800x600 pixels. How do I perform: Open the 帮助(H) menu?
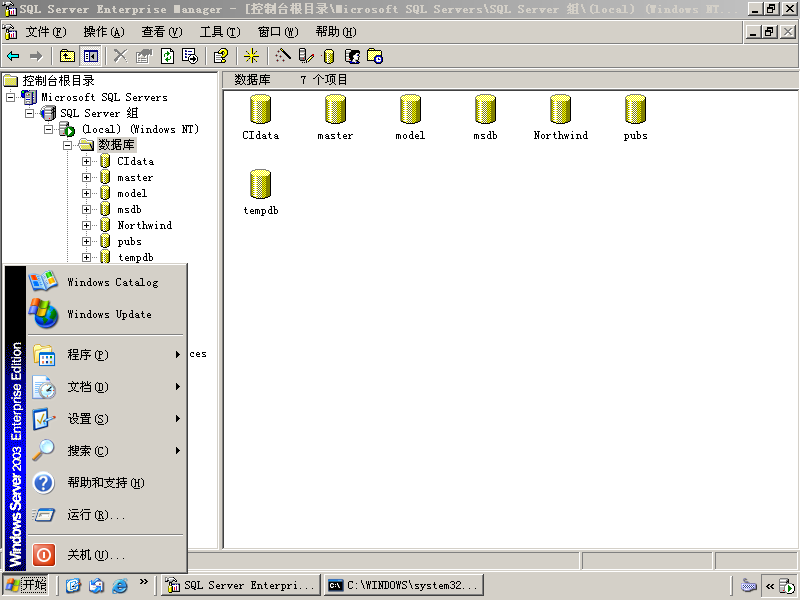point(336,32)
